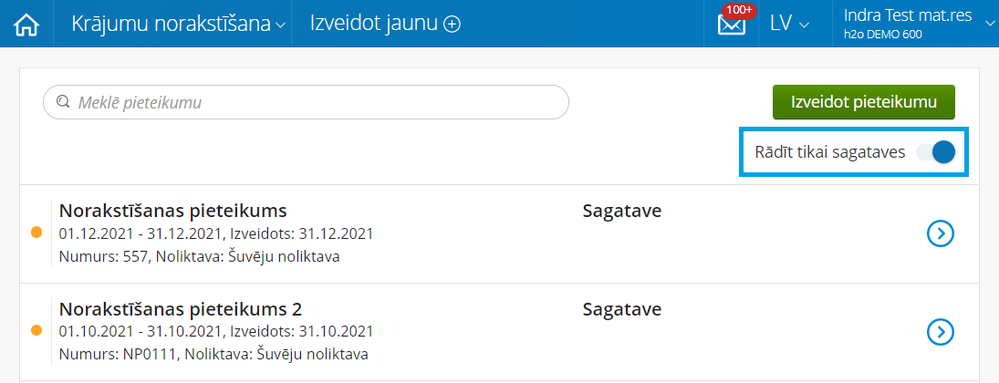999x383 pixels.
Task: Click in the Meklē pieteikumu search field
Action: 306,102
